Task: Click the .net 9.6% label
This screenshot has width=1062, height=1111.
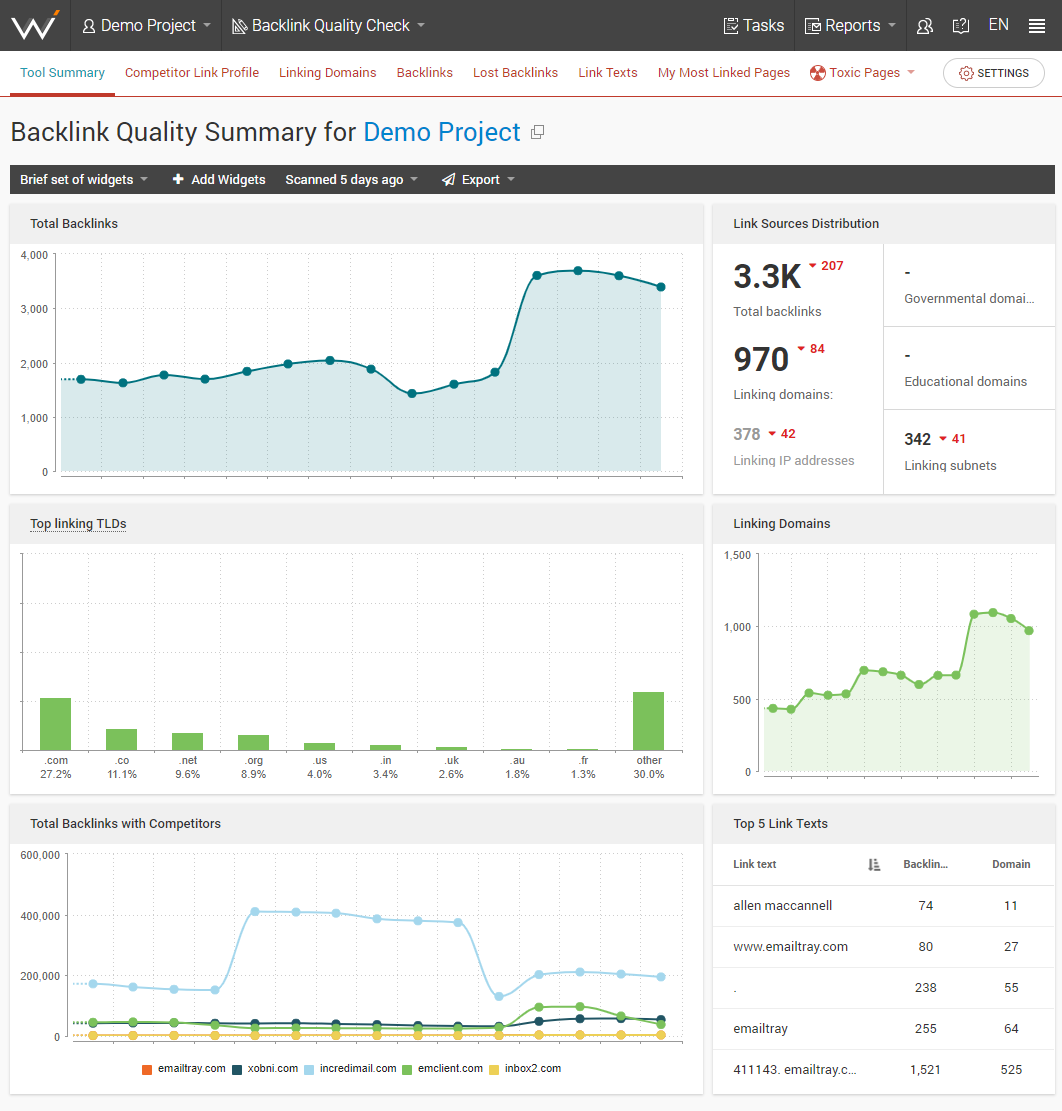Action: point(188,767)
